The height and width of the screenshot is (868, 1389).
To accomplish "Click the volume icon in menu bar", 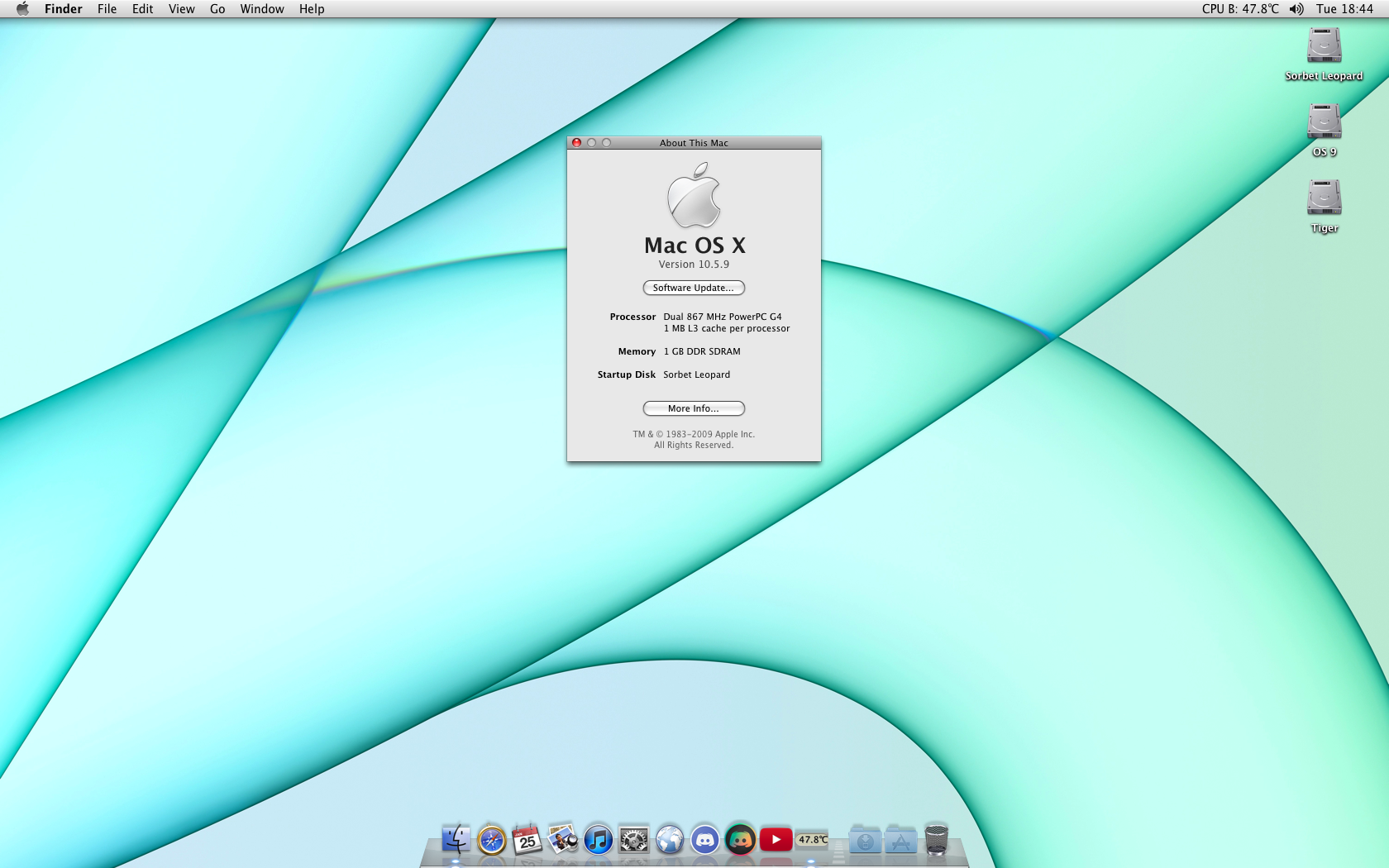I will coord(1296,9).
